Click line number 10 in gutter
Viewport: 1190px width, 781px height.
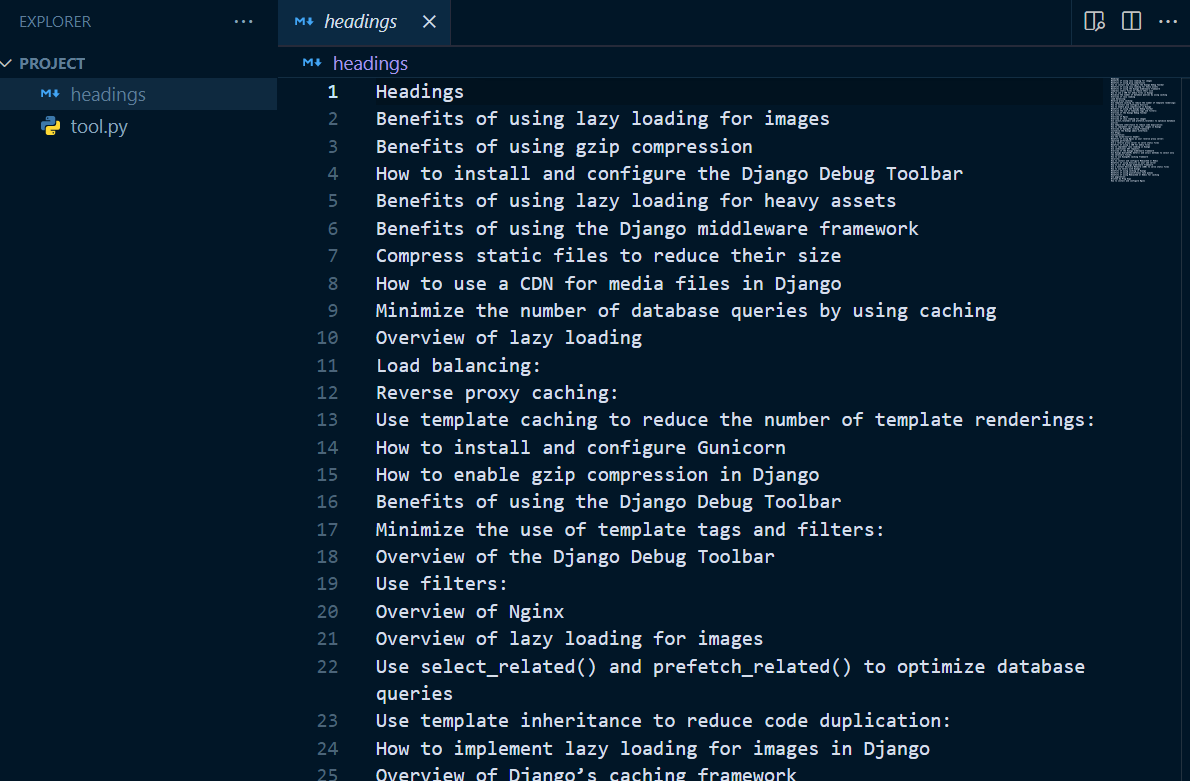[x=327, y=338]
